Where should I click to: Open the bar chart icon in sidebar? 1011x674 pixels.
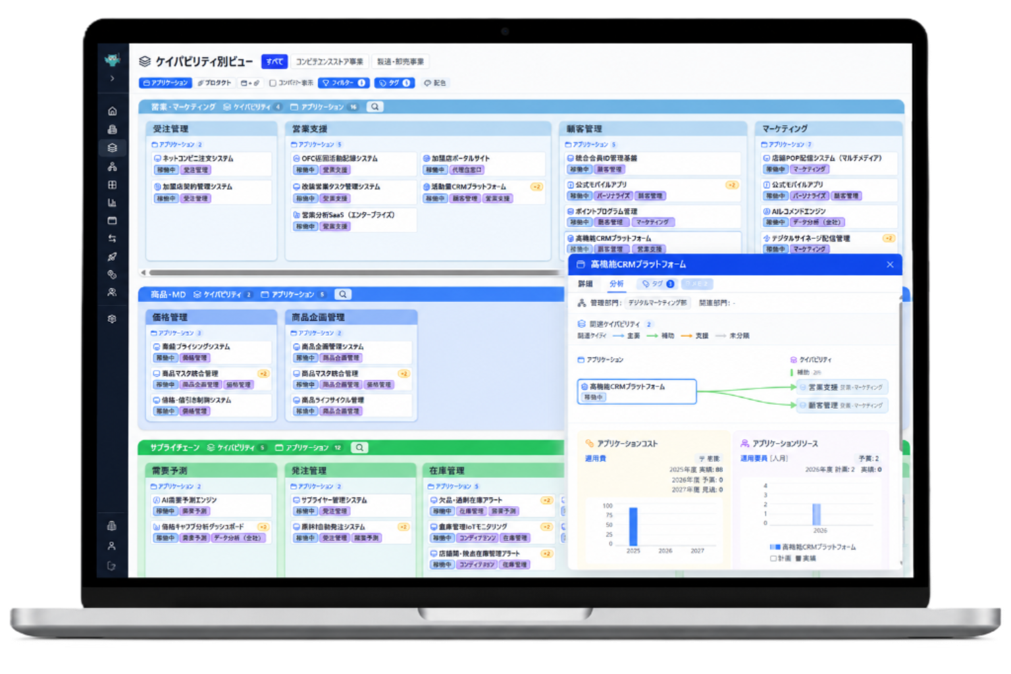[112, 203]
